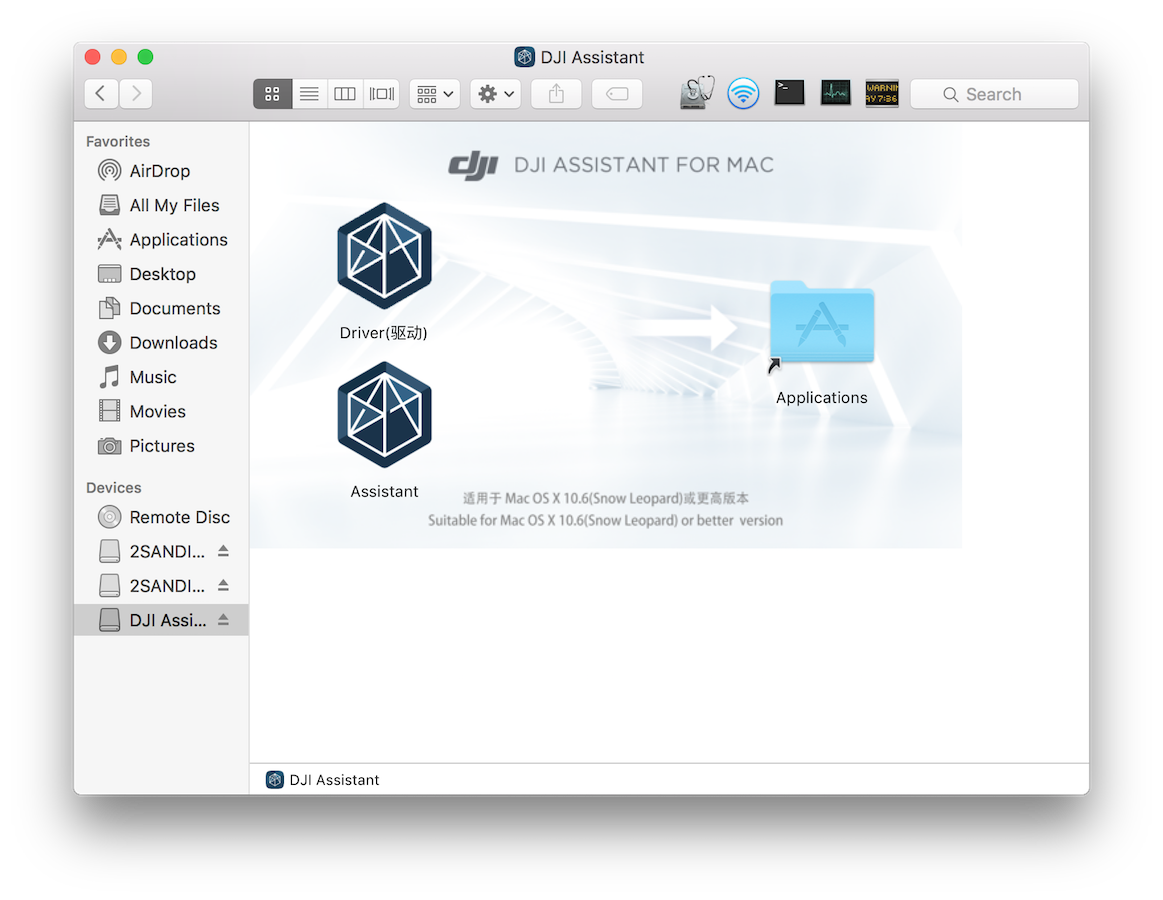Open the item arrangement dropdown
This screenshot has height=900, width=1163.
tap(435, 93)
